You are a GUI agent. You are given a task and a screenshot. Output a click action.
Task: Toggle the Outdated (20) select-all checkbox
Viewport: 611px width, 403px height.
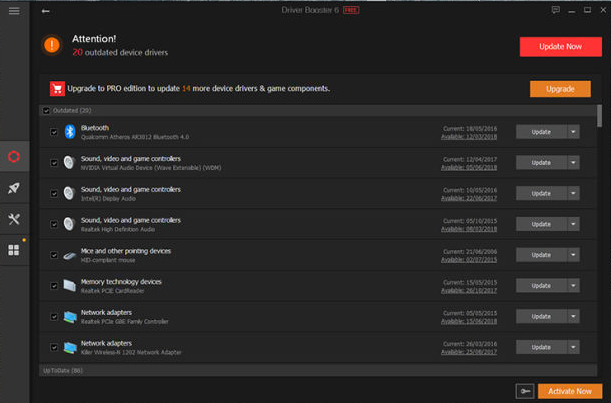[x=46, y=111]
